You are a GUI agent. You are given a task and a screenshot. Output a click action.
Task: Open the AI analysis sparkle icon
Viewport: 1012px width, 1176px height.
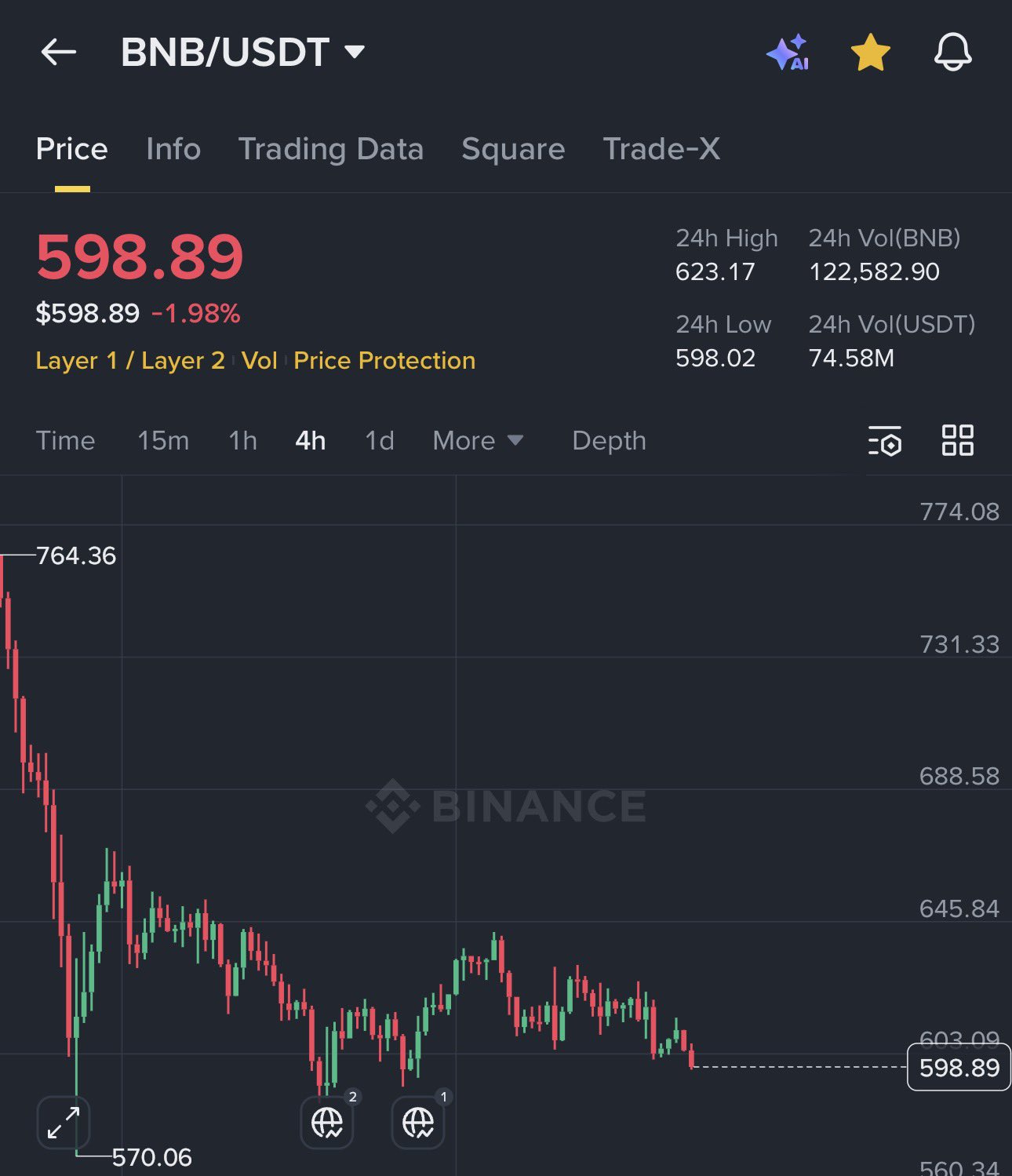point(788,53)
